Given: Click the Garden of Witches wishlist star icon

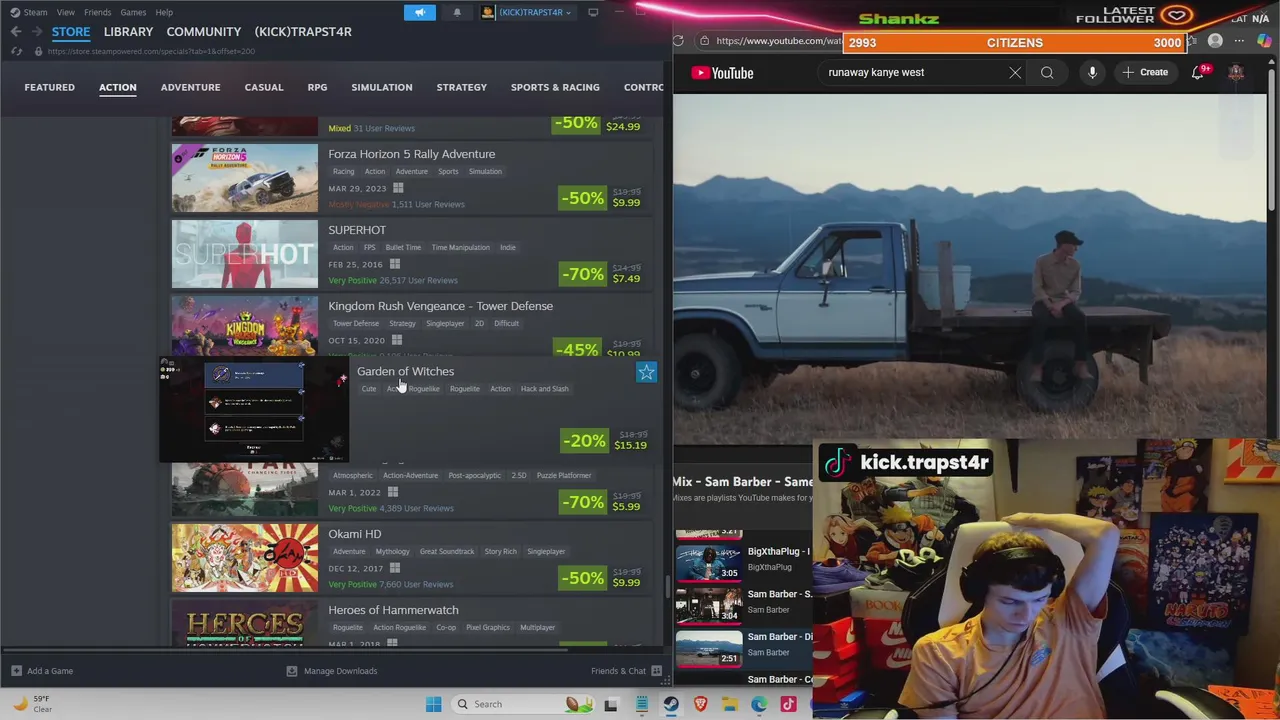Looking at the screenshot, I should [646, 373].
